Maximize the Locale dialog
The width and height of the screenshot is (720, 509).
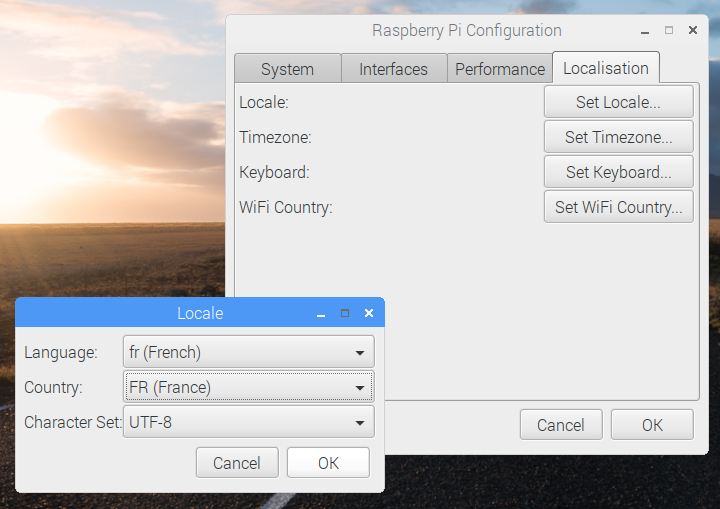pyautogui.click(x=345, y=313)
